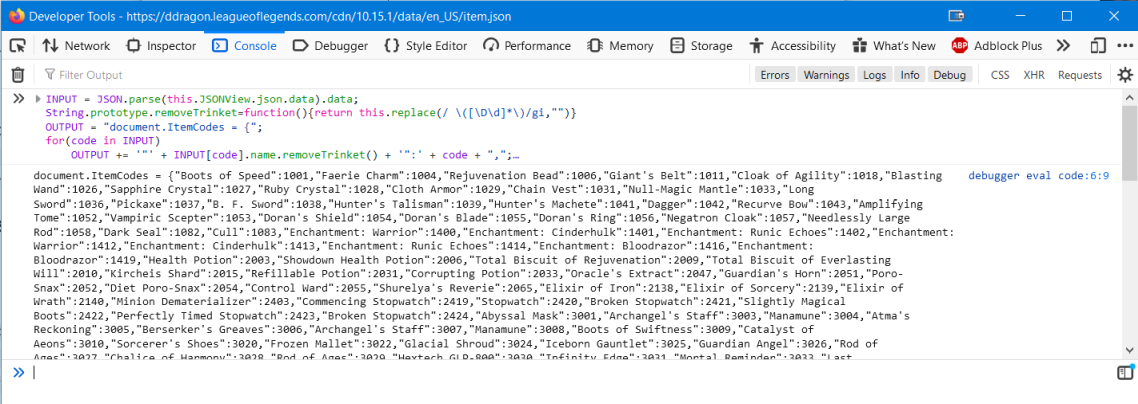Enable the XHR filter

1034,75
